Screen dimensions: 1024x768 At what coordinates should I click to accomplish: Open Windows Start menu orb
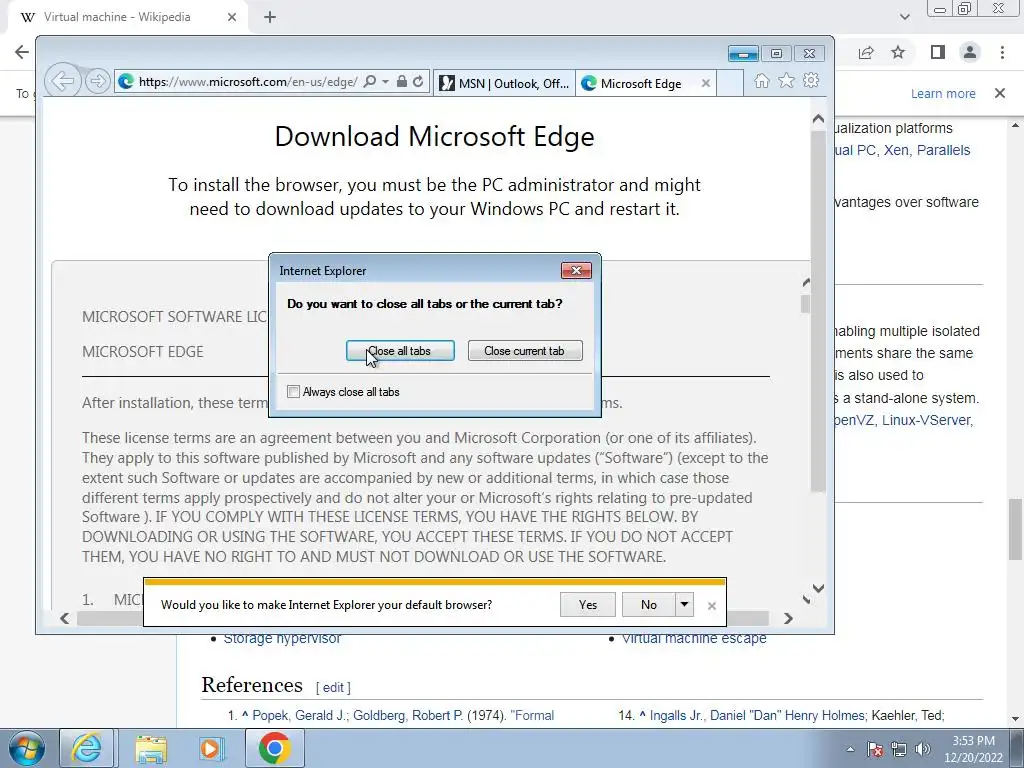26,748
